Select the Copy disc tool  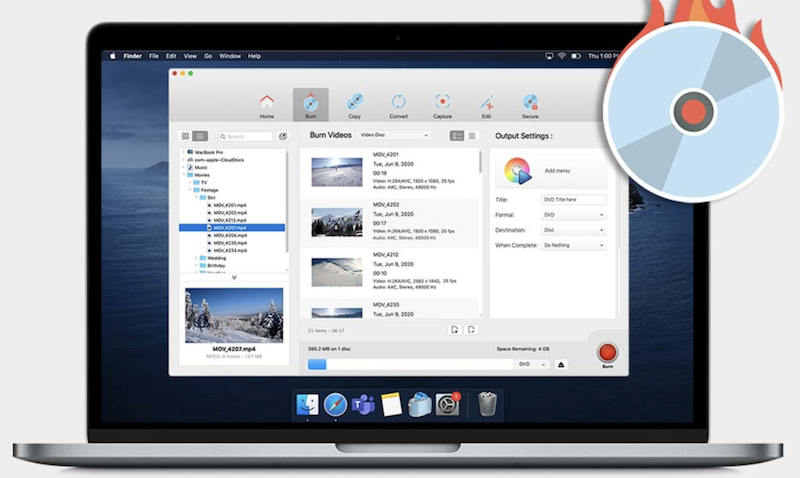[354, 104]
